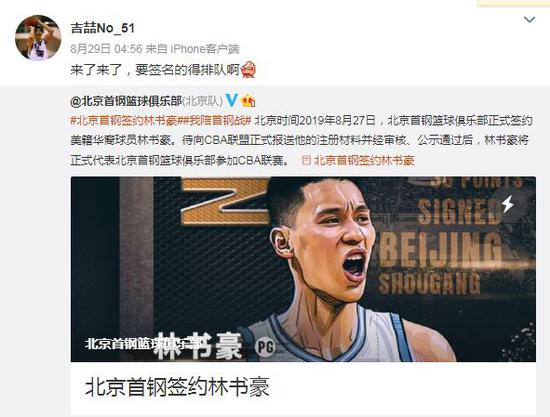Open the 北京首钢签约林书豪 article link after the text
The width and height of the screenshot is (550, 417).
(364, 160)
